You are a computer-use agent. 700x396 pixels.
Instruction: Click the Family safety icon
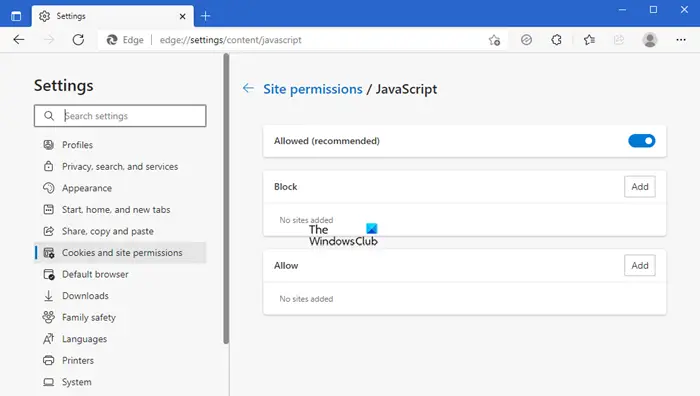coord(48,317)
